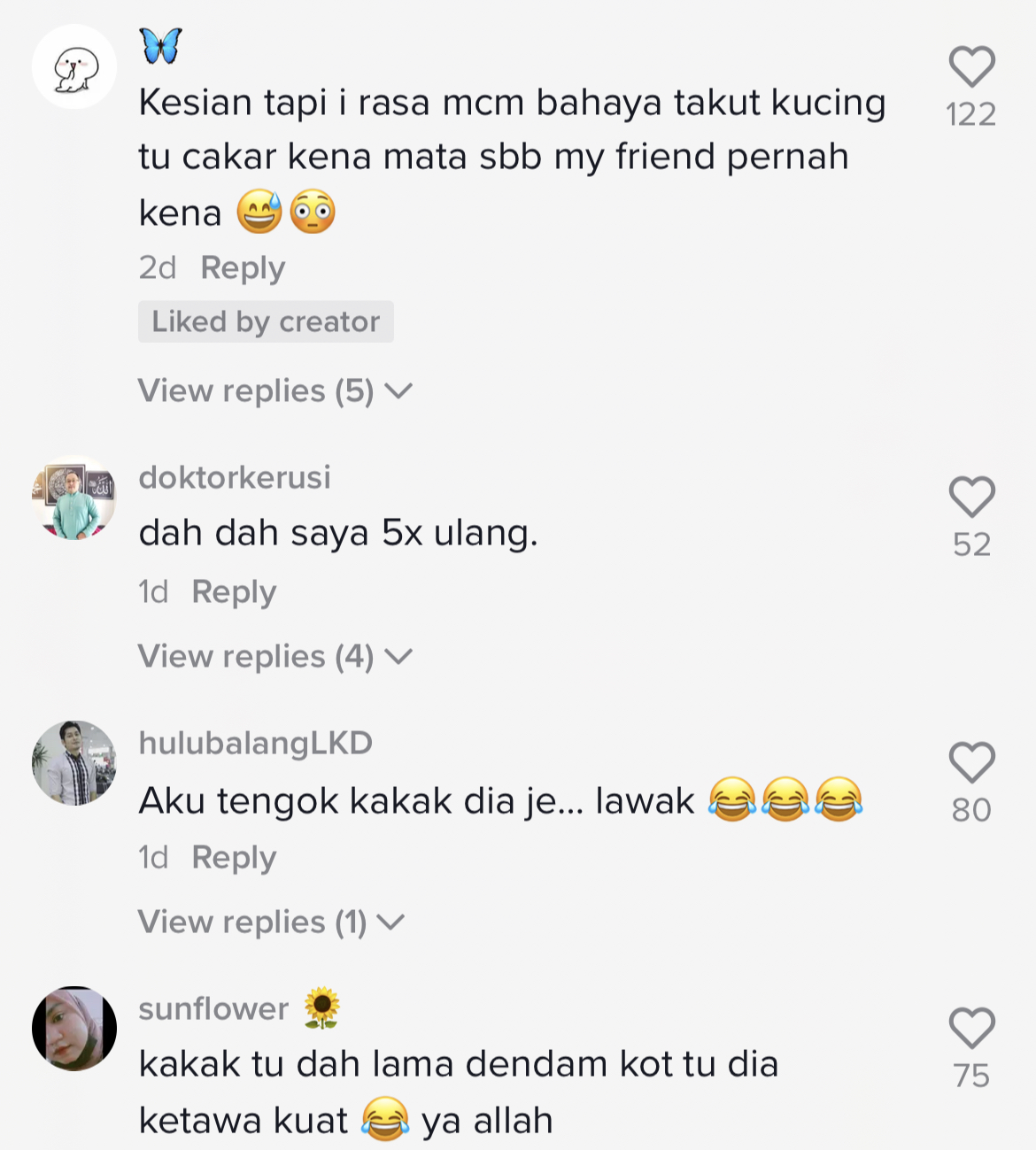Reply to doktorkerusi's comment

[x=234, y=592]
